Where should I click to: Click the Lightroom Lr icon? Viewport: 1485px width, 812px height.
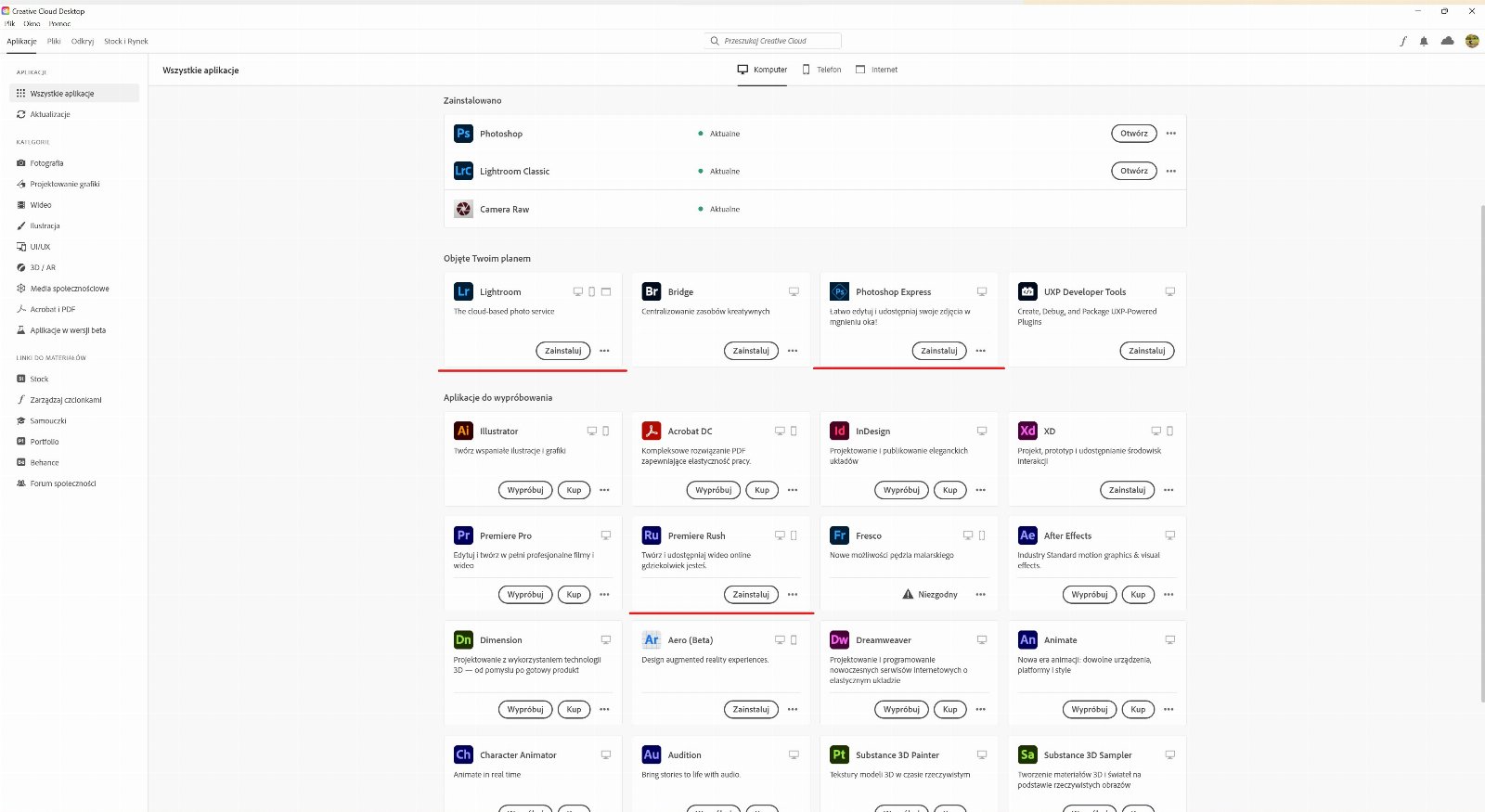(x=463, y=291)
